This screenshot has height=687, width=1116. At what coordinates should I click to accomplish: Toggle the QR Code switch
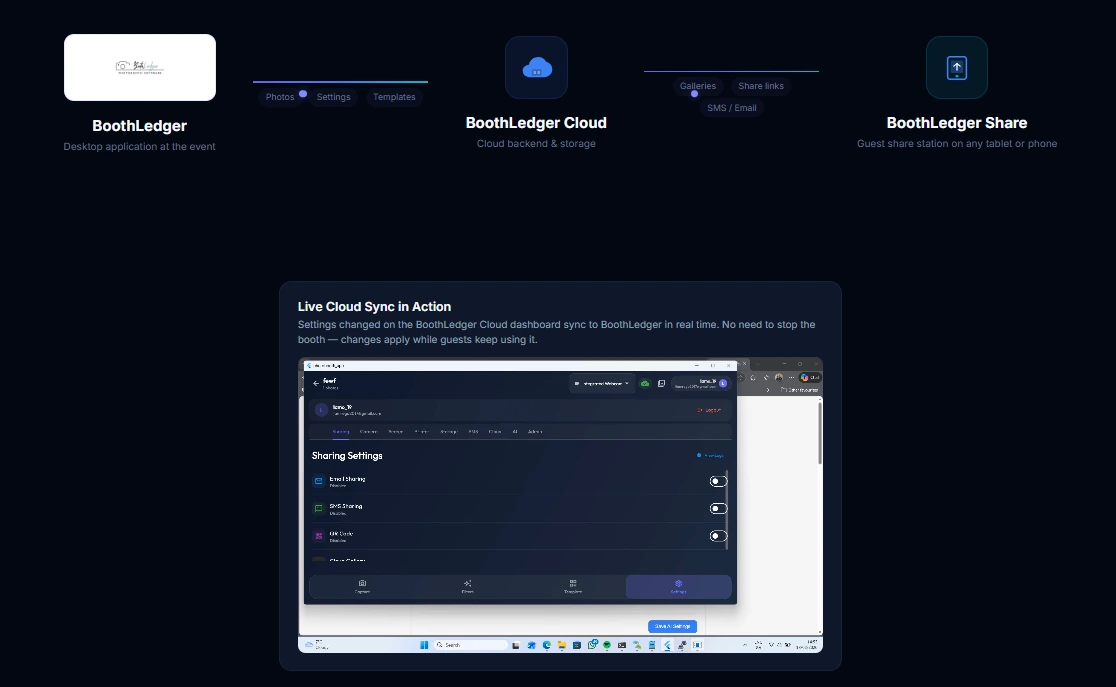[717, 536]
